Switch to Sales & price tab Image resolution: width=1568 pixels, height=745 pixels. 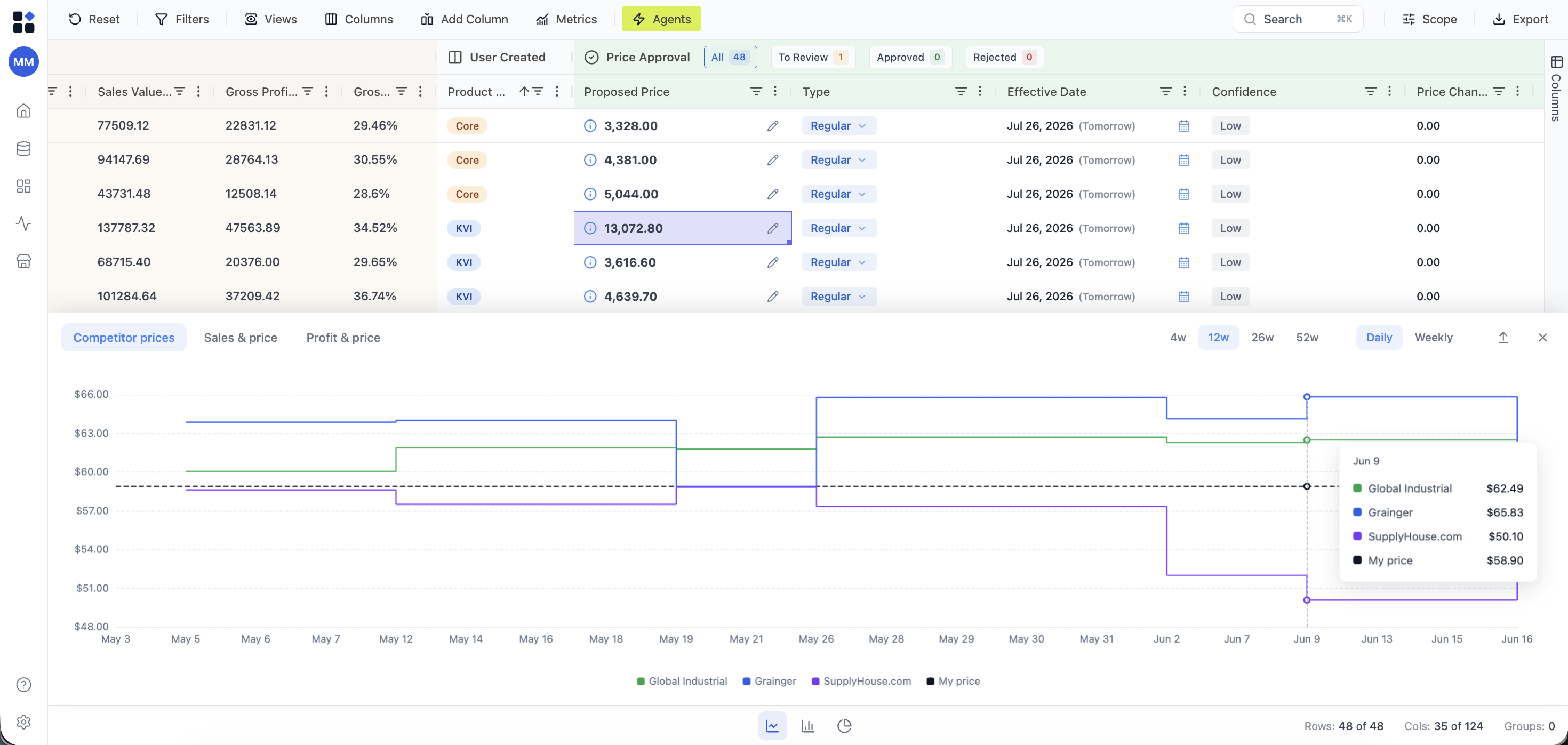241,337
